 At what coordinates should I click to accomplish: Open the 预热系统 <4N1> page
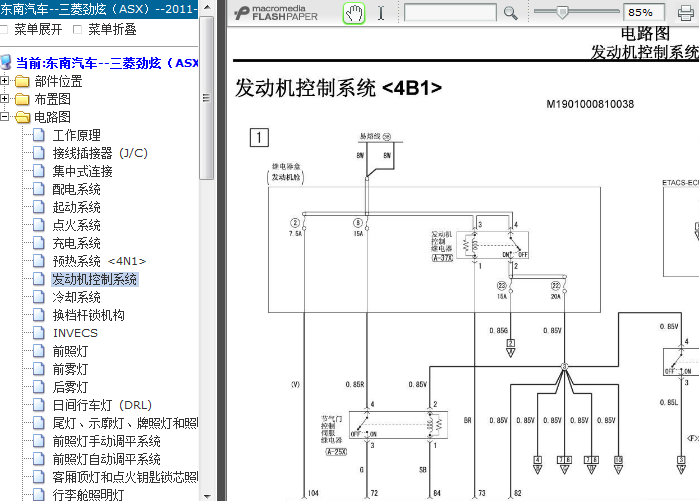(x=99, y=261)
